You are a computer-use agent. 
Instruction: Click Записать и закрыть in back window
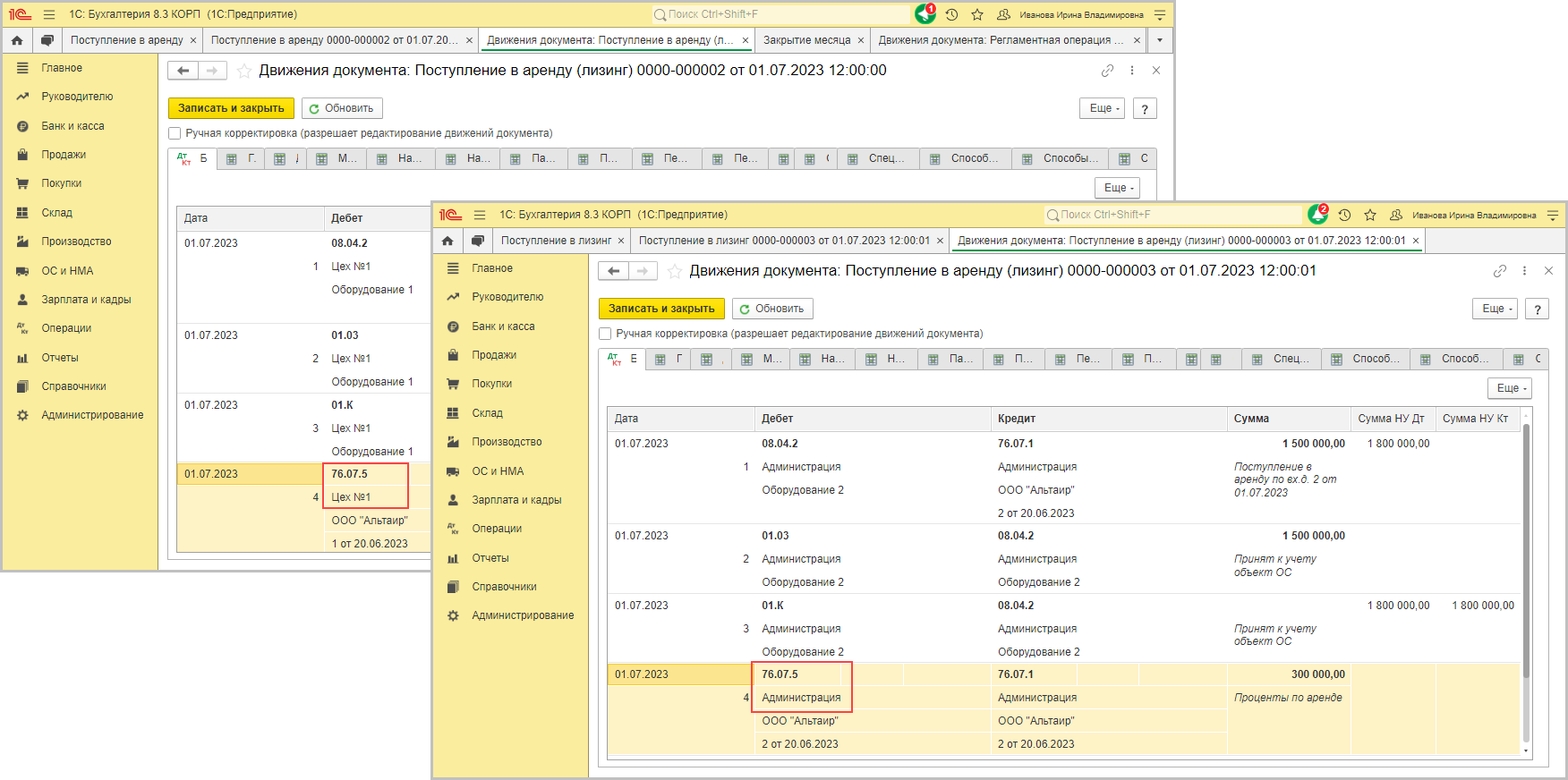[231, 108]
